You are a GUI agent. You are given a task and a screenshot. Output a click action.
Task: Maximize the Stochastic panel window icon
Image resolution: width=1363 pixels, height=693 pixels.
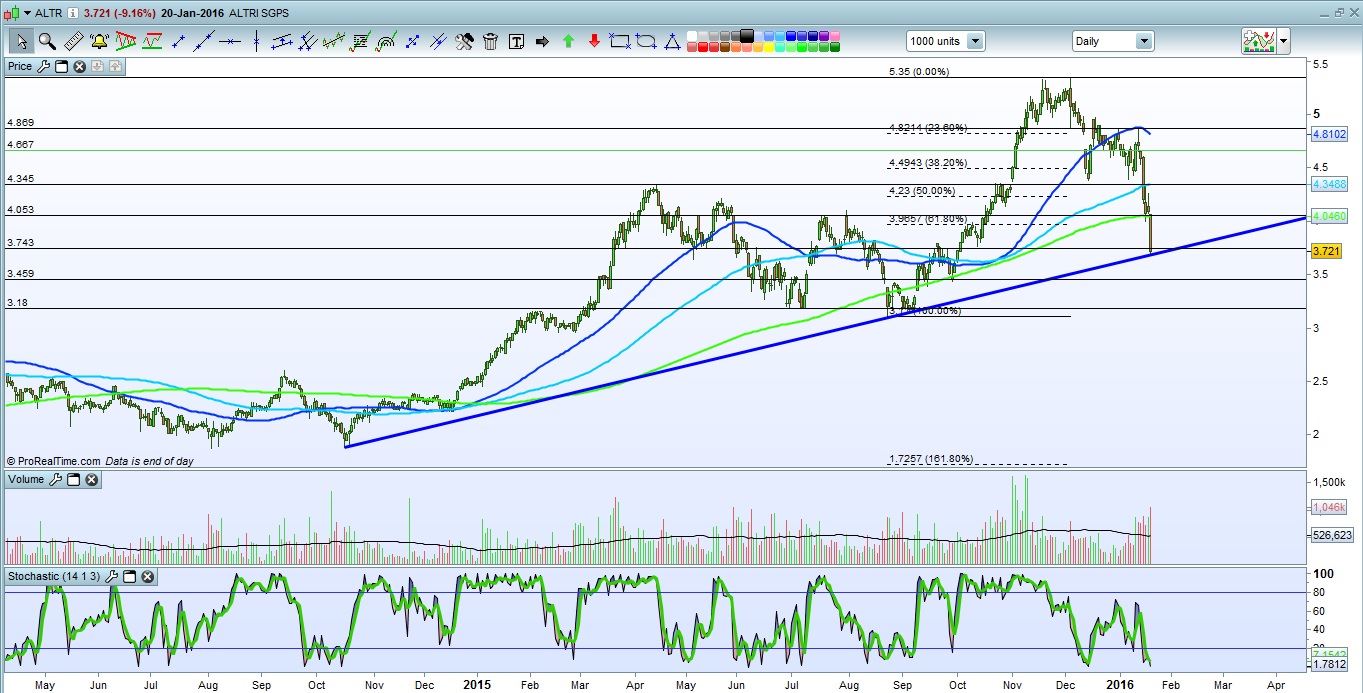129,577
